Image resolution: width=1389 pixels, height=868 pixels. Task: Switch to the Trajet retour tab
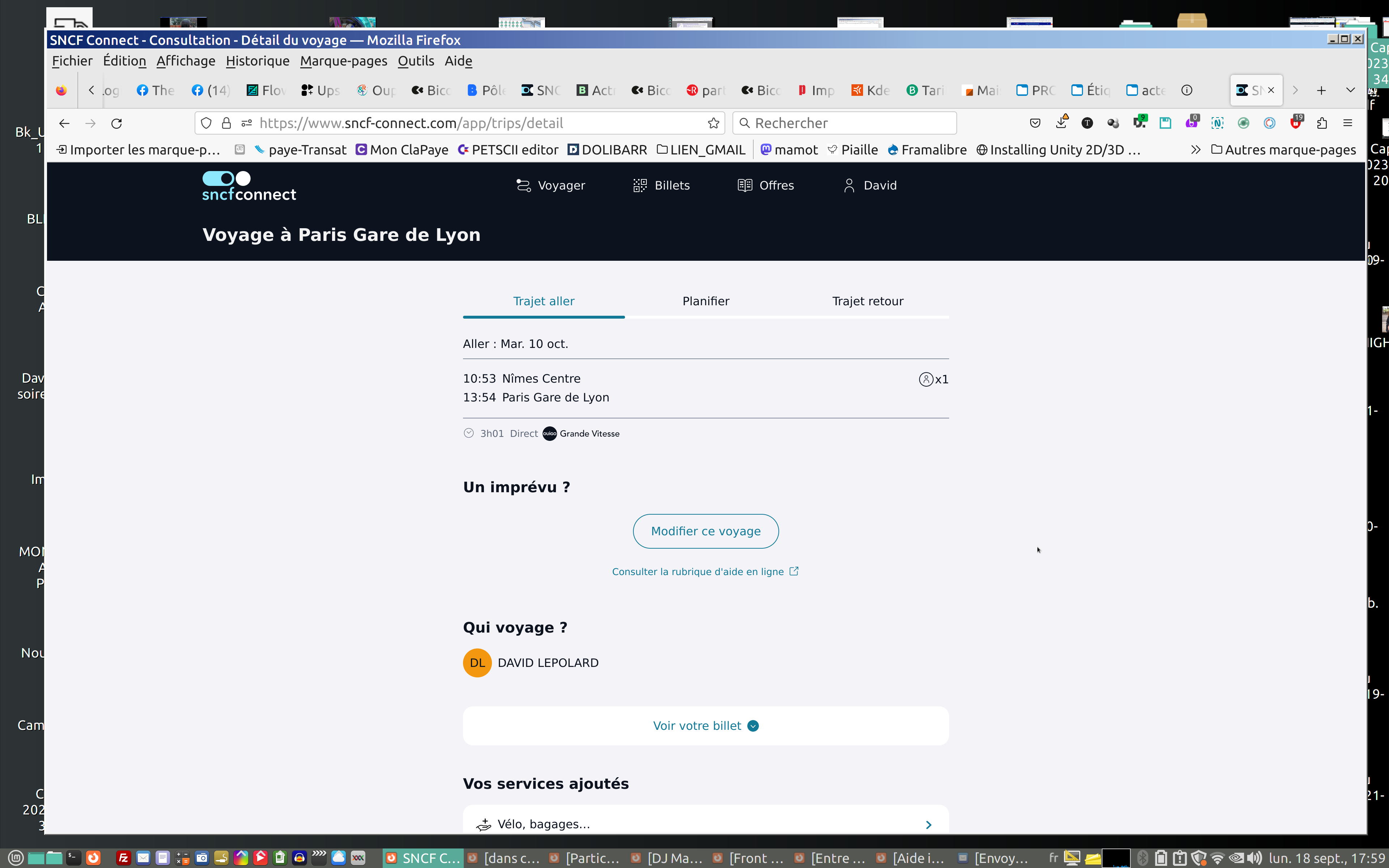(867, 301)
